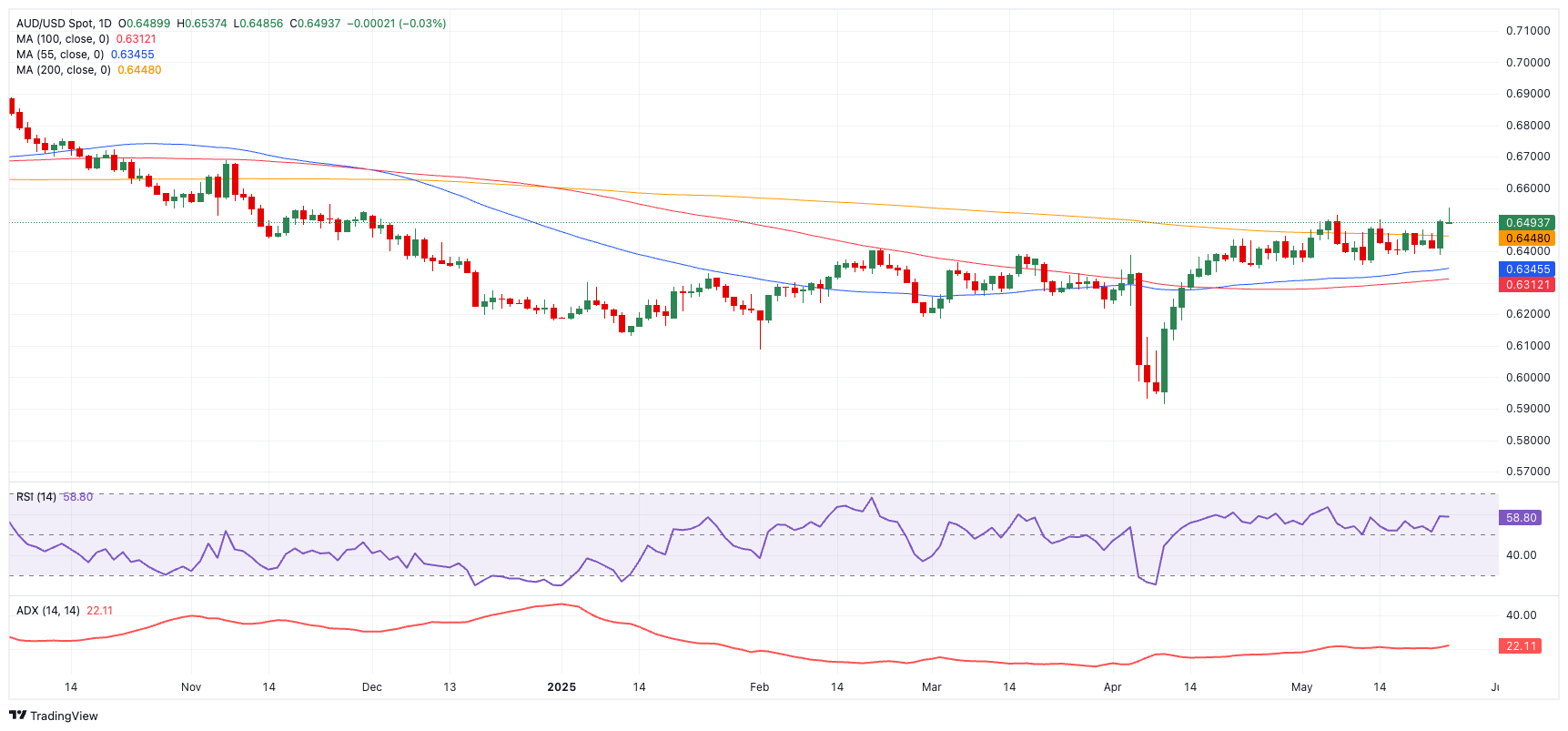Click the Apr marker on time axis

click(1112, 687)
